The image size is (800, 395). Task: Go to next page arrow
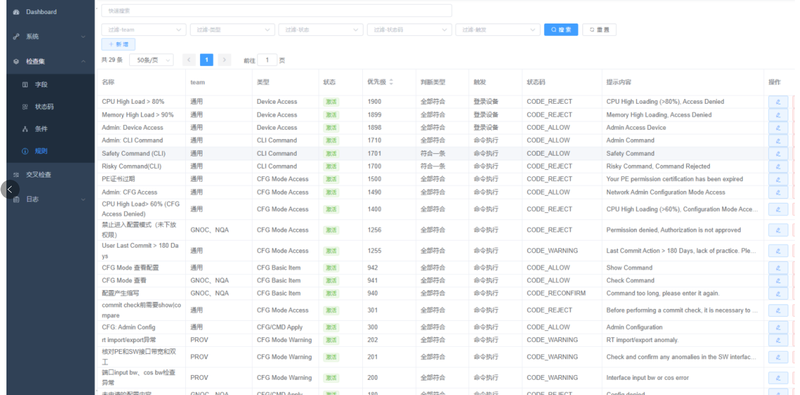coord(224,60)
